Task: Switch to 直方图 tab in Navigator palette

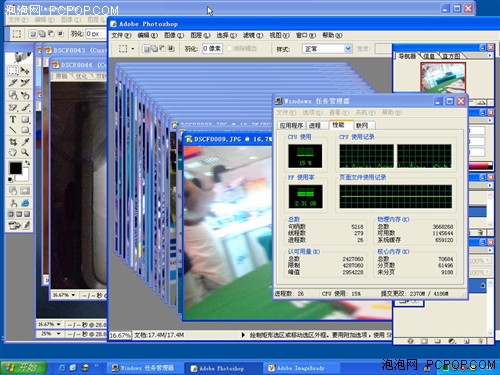Action: [x=451, y=56]
